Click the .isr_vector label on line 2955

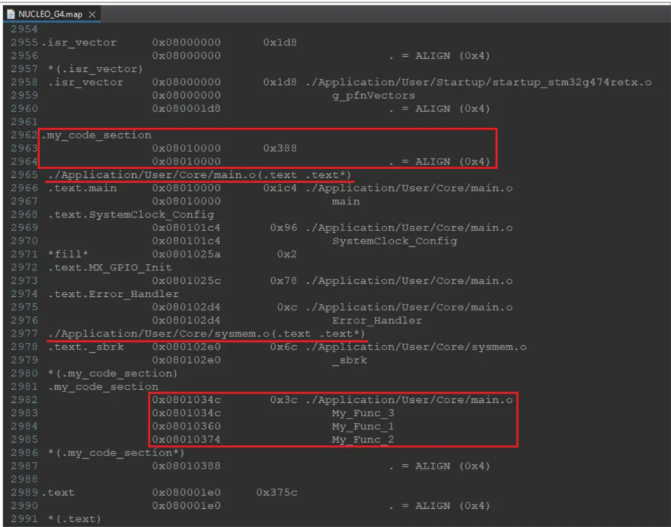79,43
